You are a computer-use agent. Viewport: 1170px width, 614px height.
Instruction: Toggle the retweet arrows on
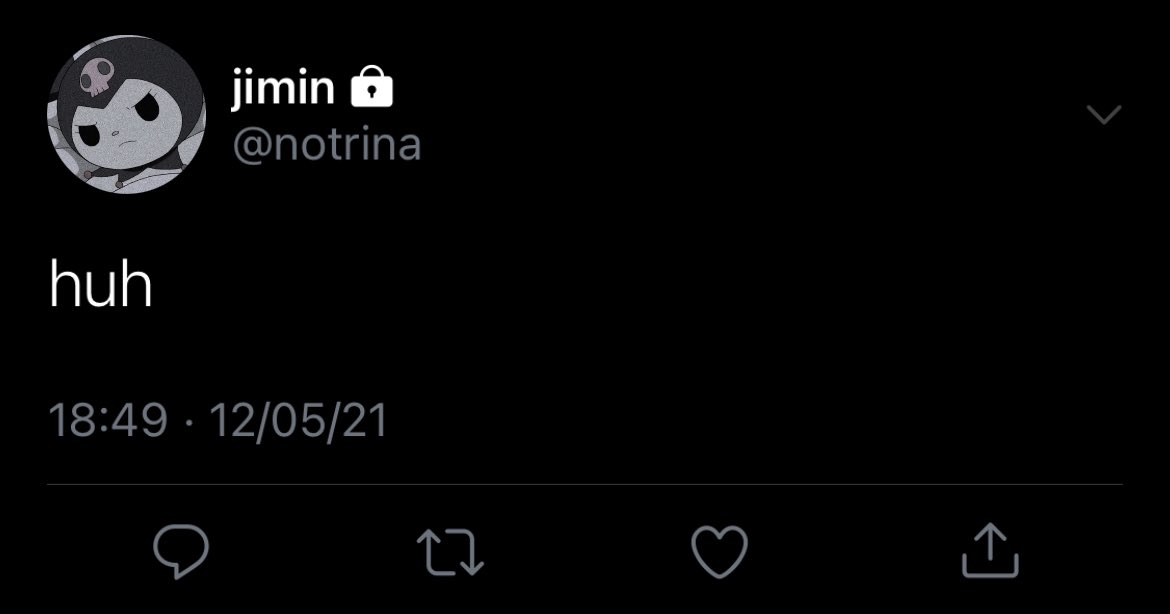click(450, 552)
